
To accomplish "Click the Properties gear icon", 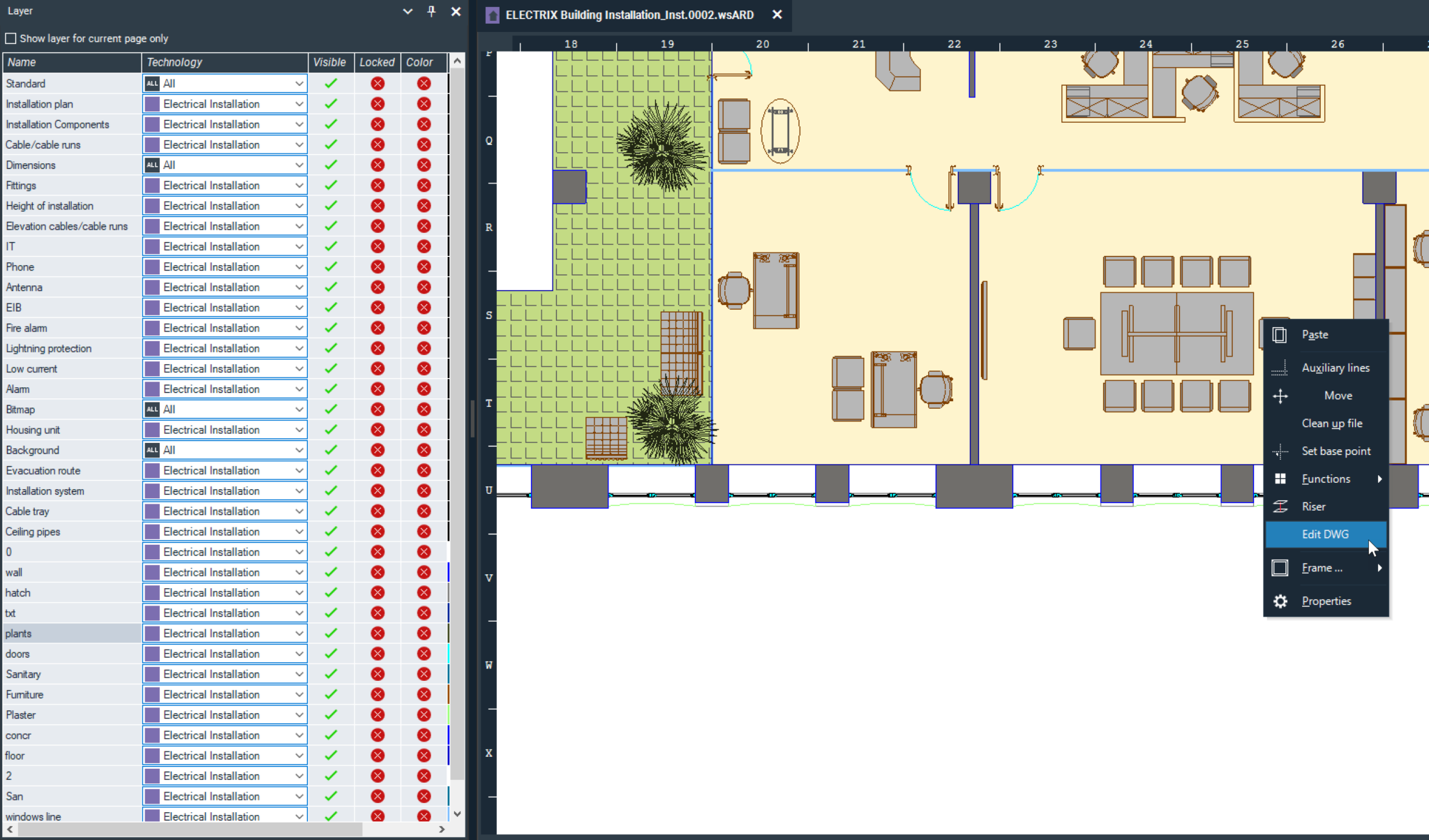I will pyautogui.click(x=1280, y=601).
